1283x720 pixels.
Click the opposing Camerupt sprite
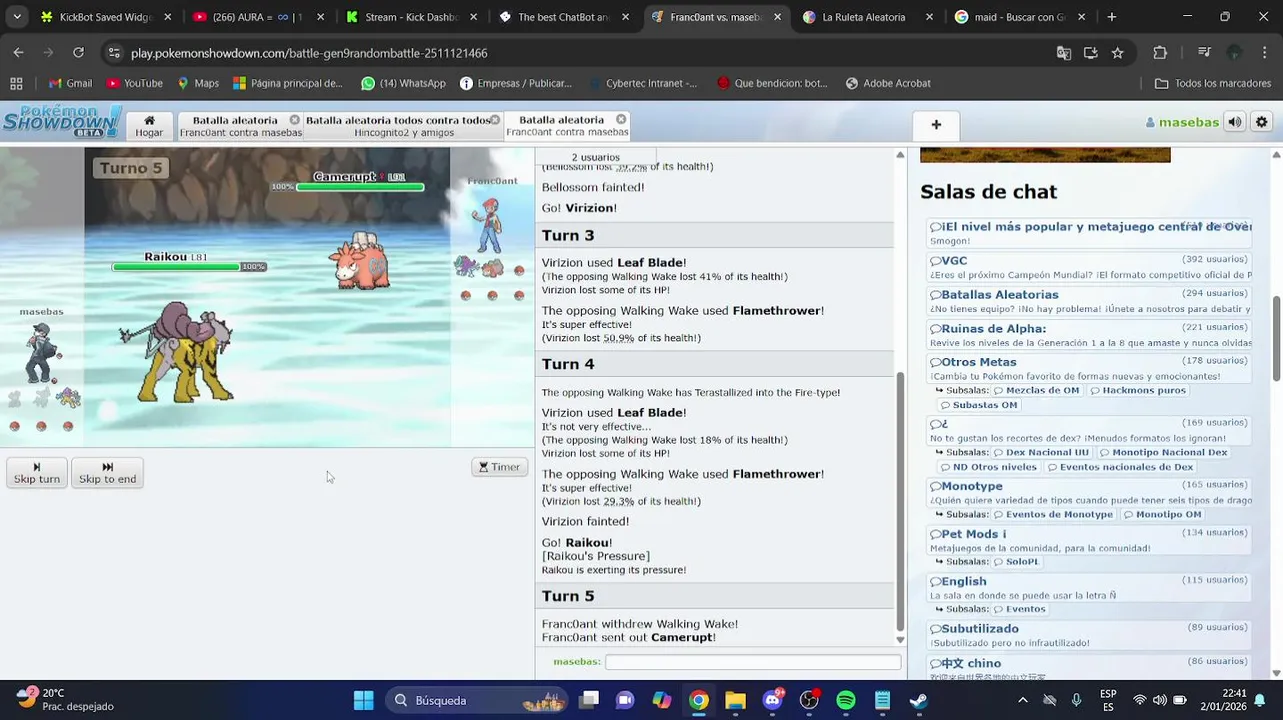[360, 261]
